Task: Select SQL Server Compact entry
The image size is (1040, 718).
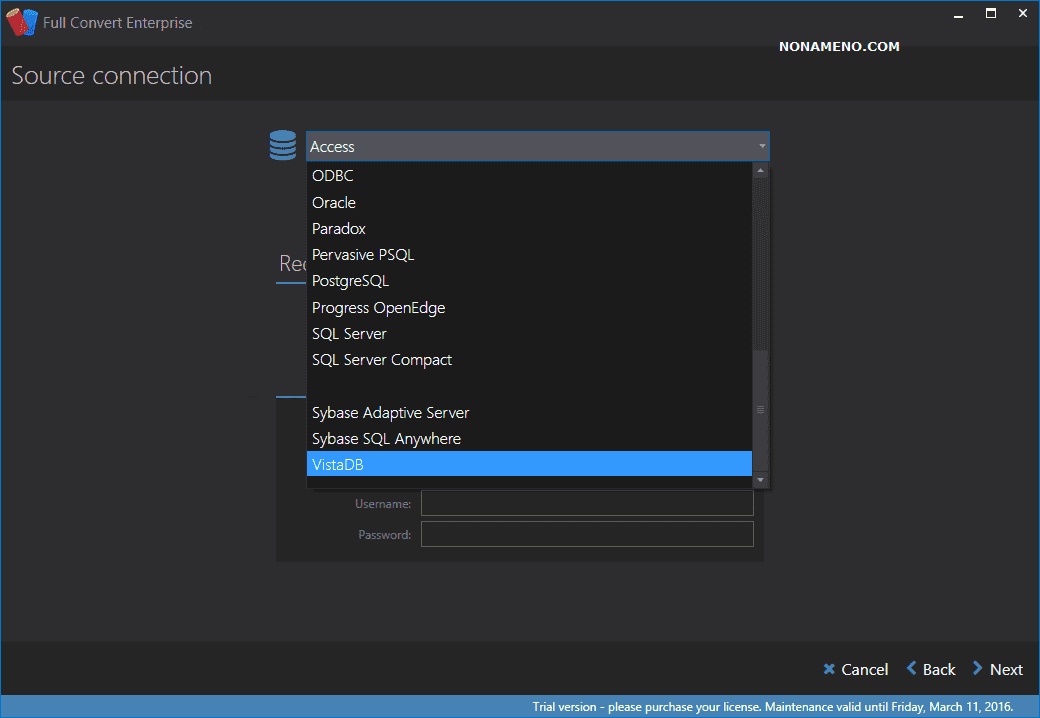Action: click(382, 360)
